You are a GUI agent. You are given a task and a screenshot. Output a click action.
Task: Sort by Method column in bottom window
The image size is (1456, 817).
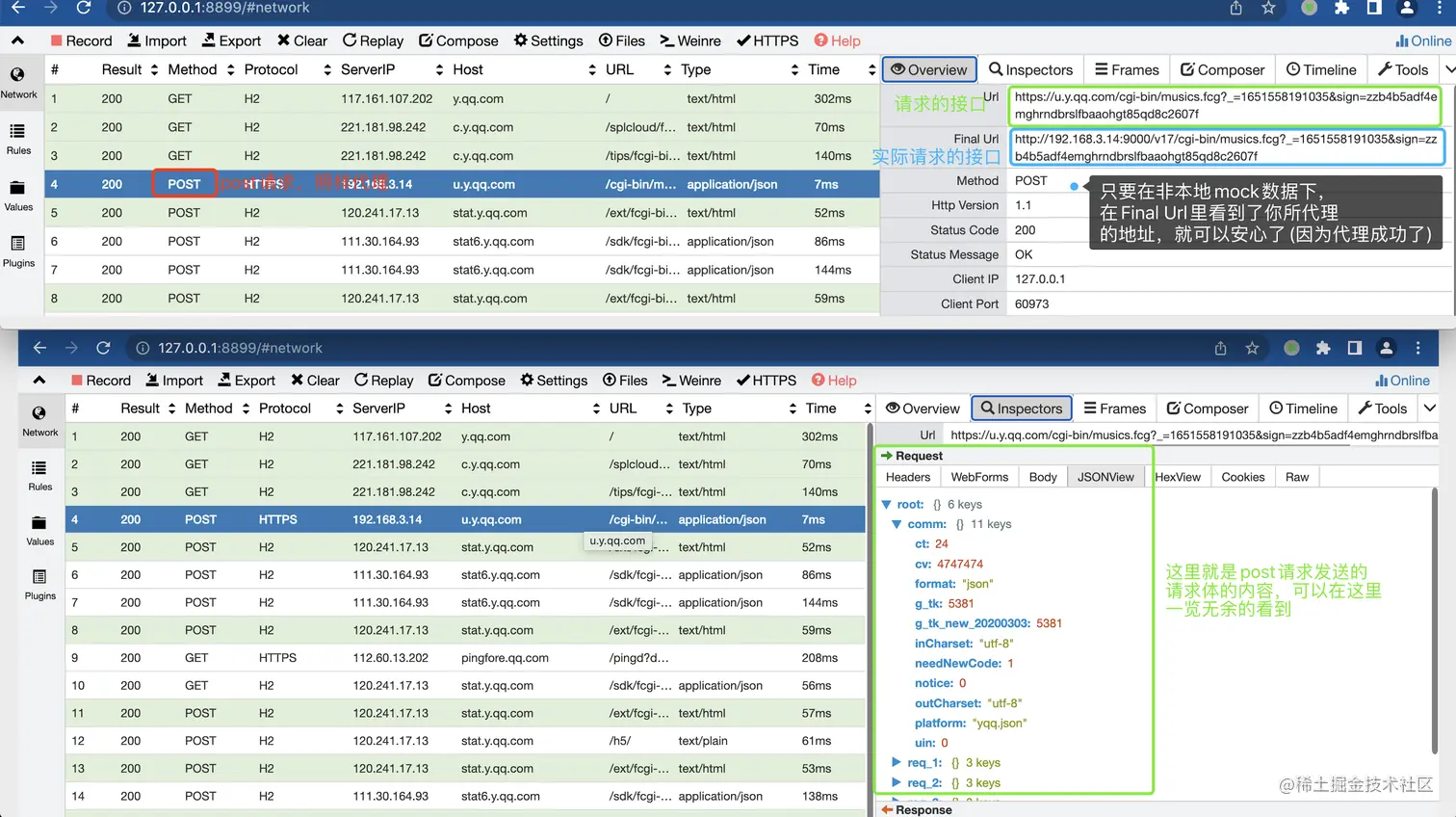click(x=218, y=408)
